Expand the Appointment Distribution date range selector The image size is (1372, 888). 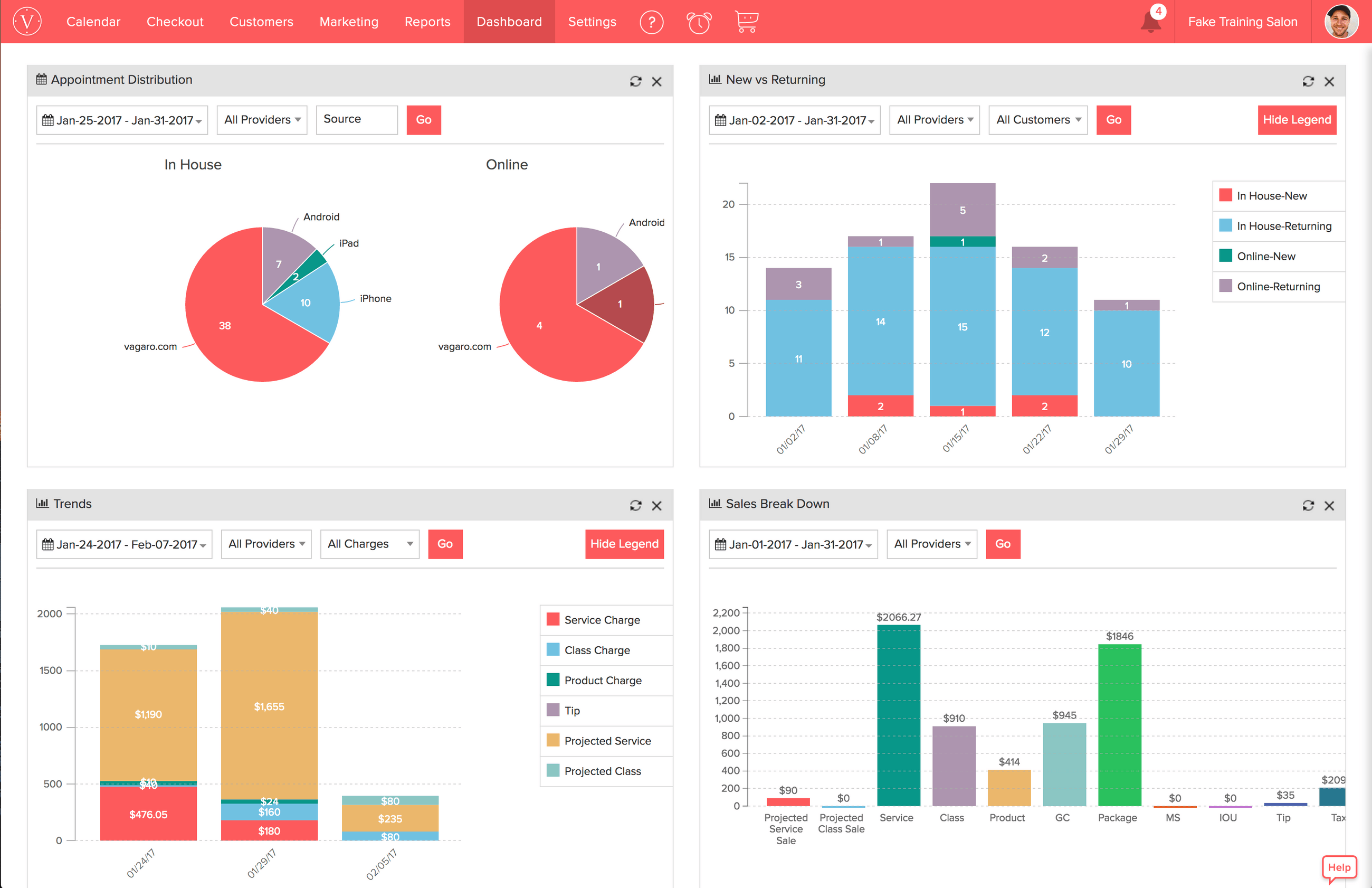(x=122, y=120)
